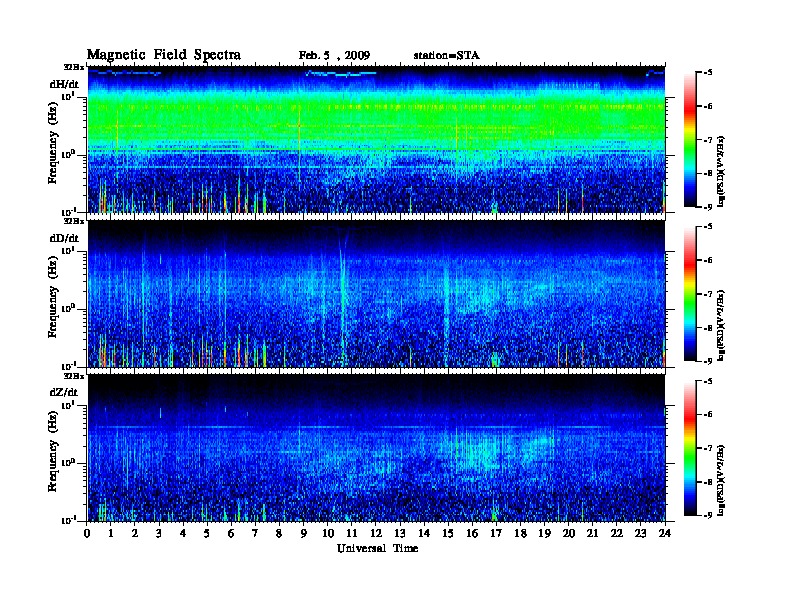Click the "Universal Time" axis title
792x612 pixels.
pyautogui.click(x=377, y=548)
